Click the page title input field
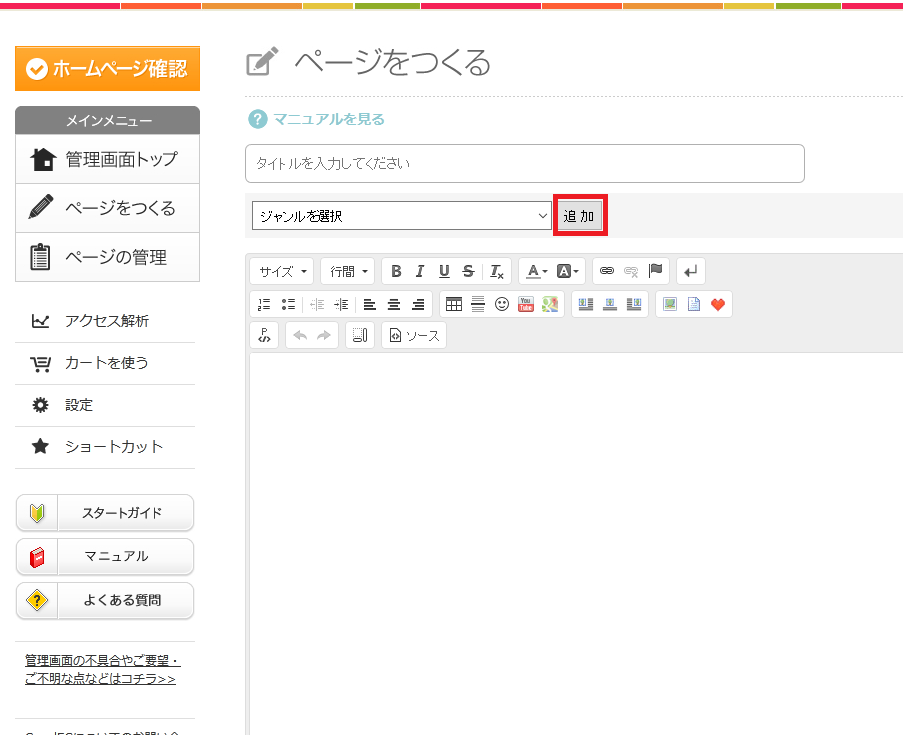Viewport: 903px width, 735px height. pyautogui.click(x=524, y=163)
